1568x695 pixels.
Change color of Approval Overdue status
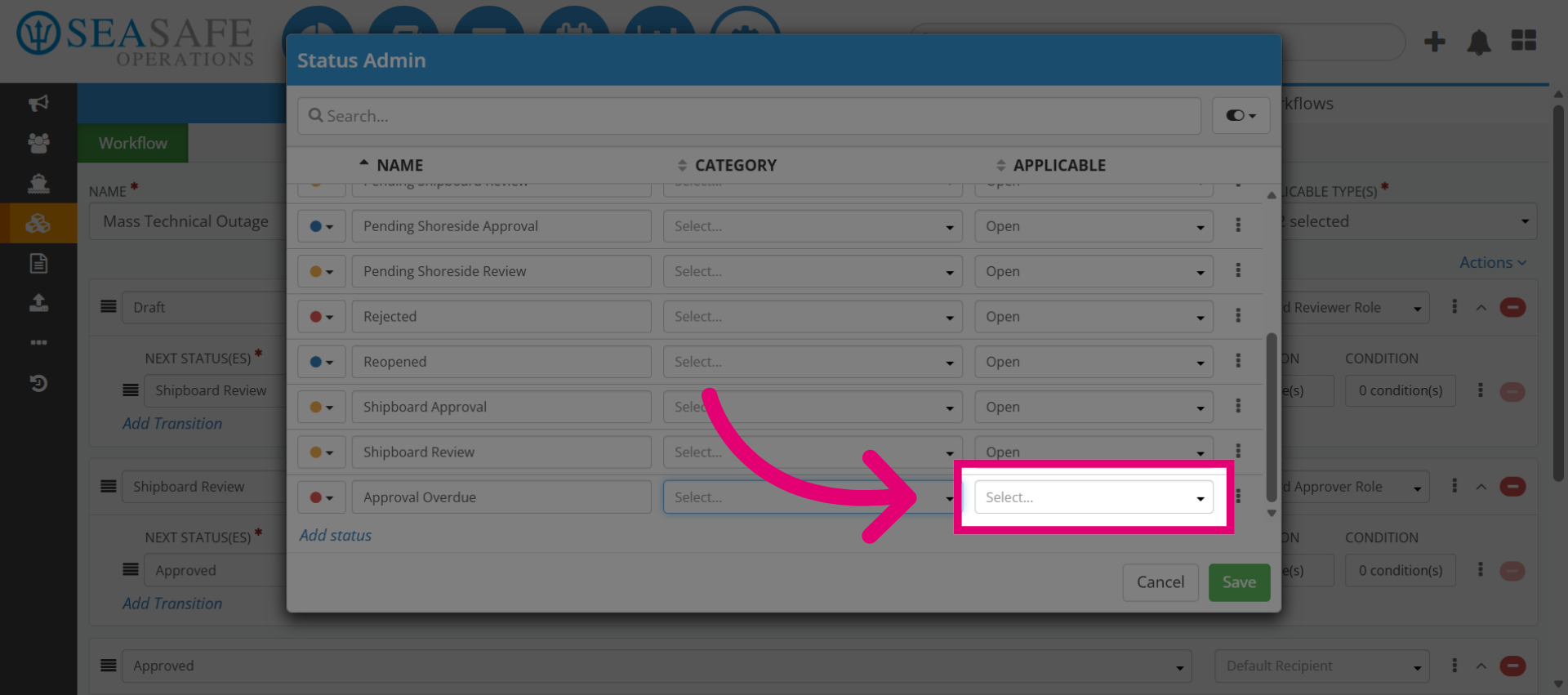coord(322,497)
